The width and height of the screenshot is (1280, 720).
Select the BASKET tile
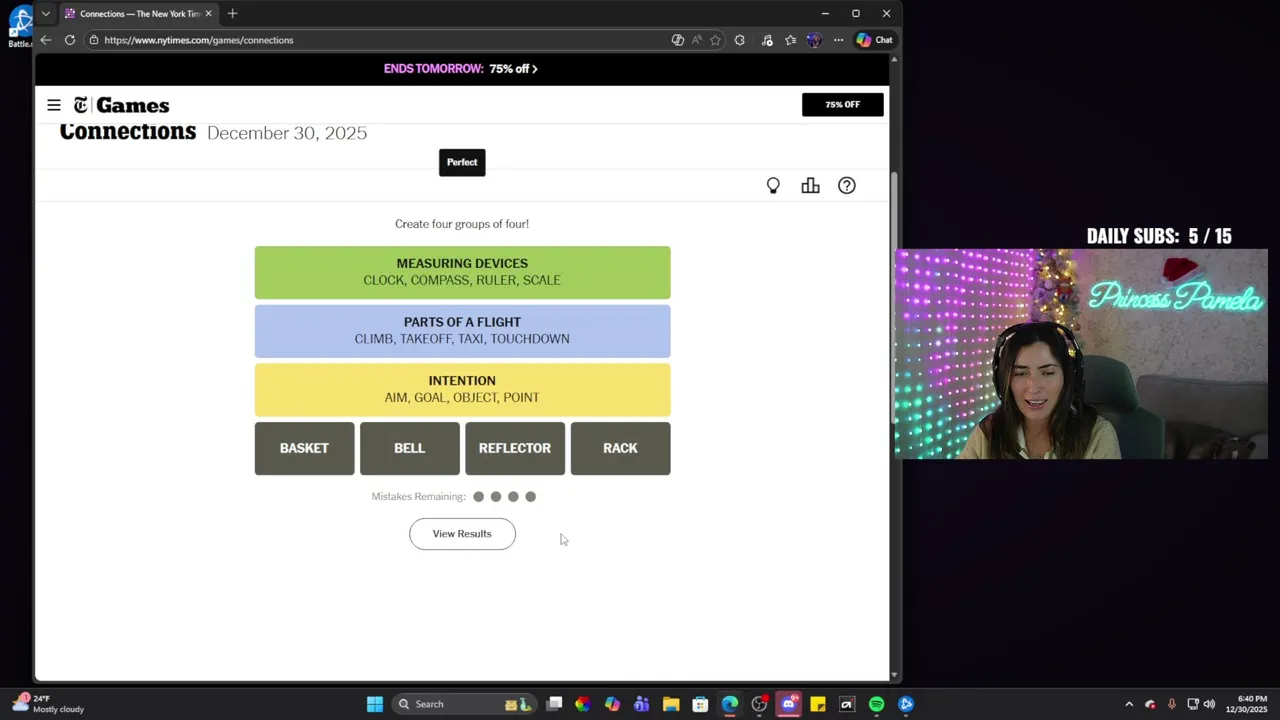point(304,448)
